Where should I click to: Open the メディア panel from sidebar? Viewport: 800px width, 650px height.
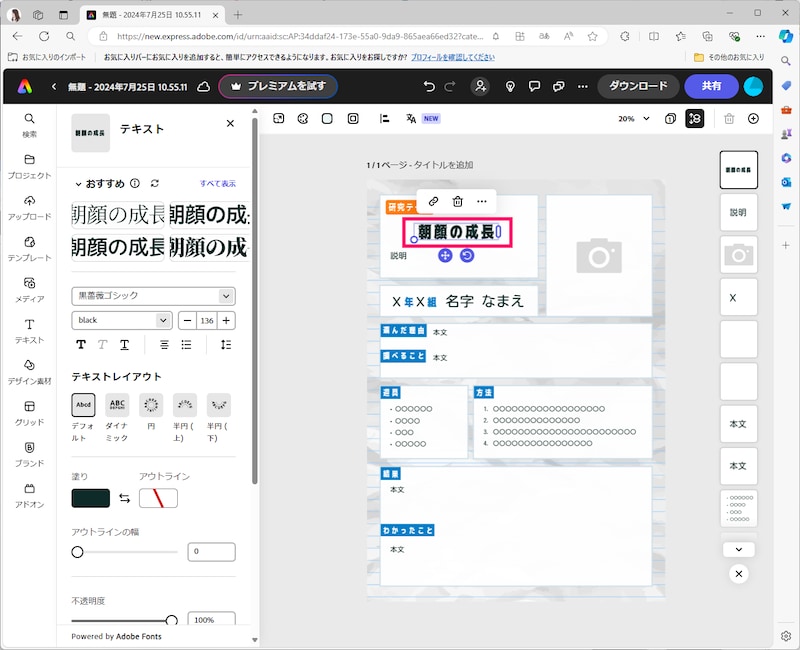[29, 286]
